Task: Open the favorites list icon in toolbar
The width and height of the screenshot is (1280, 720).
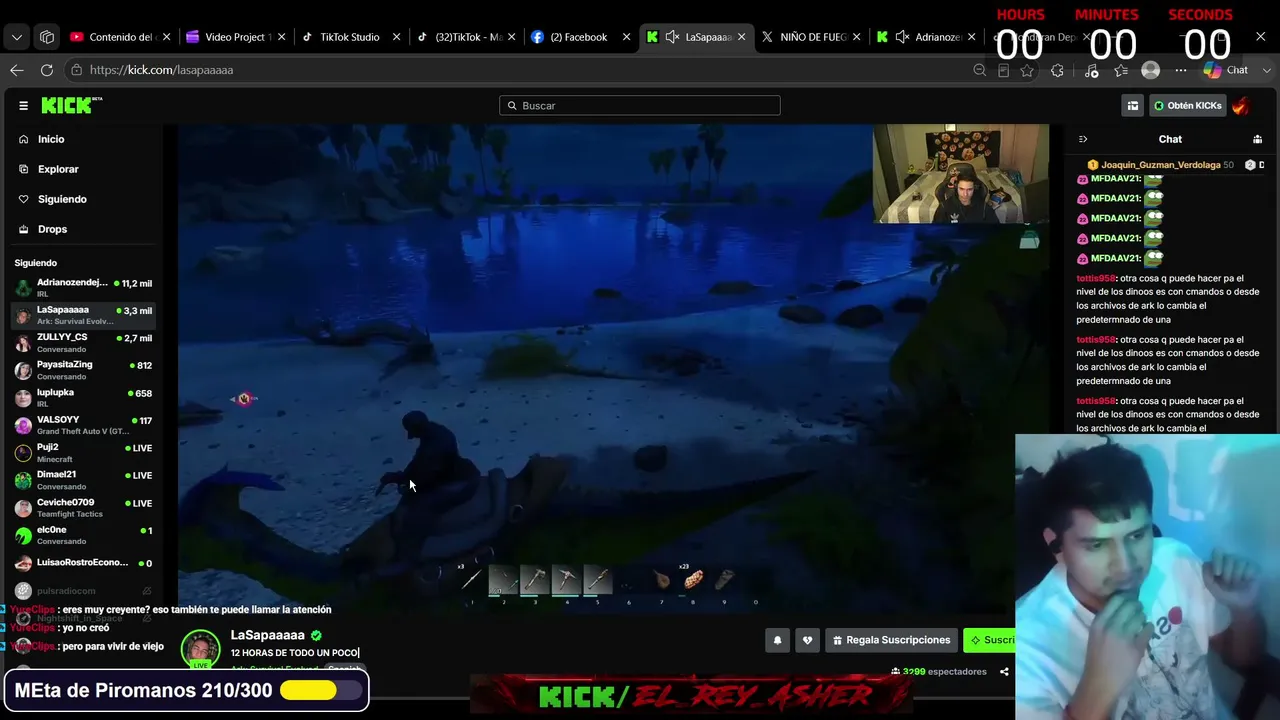Action: pos(1121,70)
